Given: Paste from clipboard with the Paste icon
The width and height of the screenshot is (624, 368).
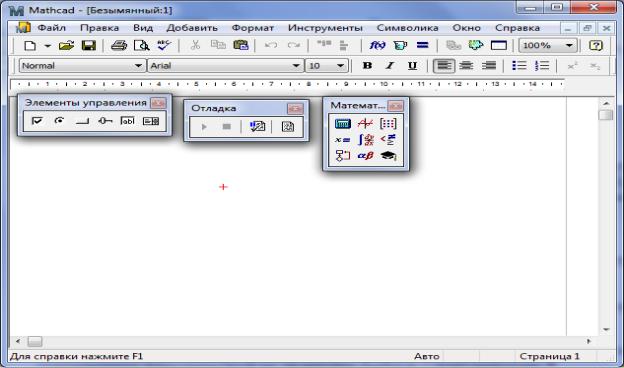Looking at the screenshot, I should click(240, 45).
